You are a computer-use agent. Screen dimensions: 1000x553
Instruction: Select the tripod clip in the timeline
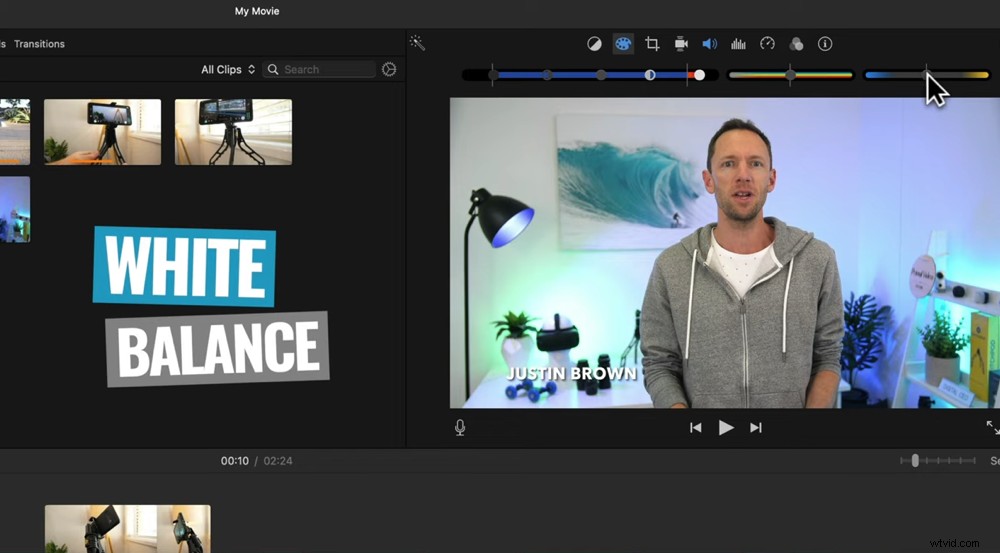pyautogui.click(x=128, y=529)
